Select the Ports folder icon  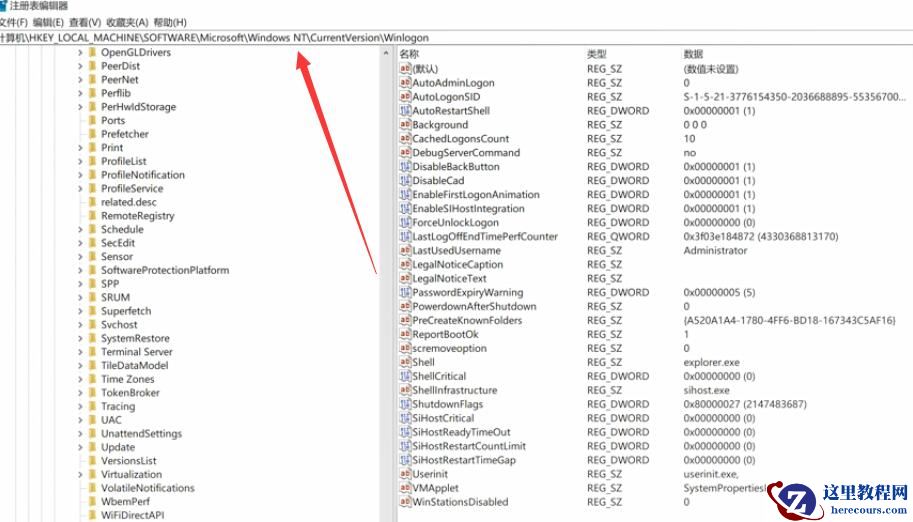pyautogui.click(x=92, y=120)
